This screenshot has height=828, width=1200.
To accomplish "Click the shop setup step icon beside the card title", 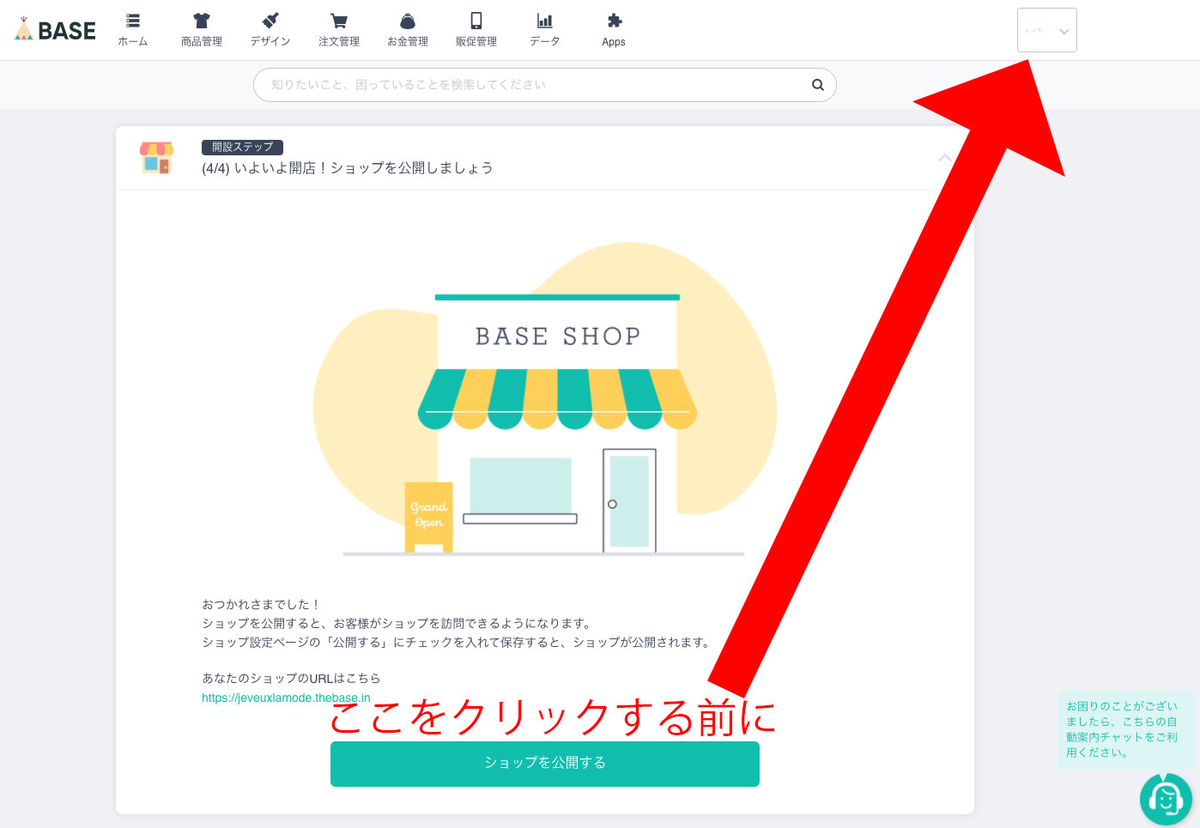I will coord(155,157).
